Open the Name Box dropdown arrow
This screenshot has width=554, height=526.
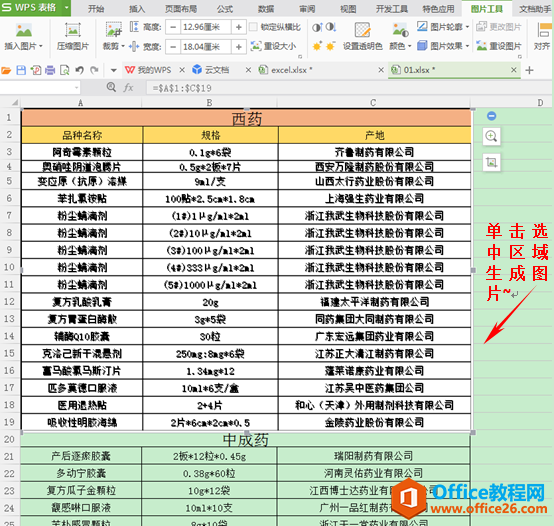tap(77, 88)
